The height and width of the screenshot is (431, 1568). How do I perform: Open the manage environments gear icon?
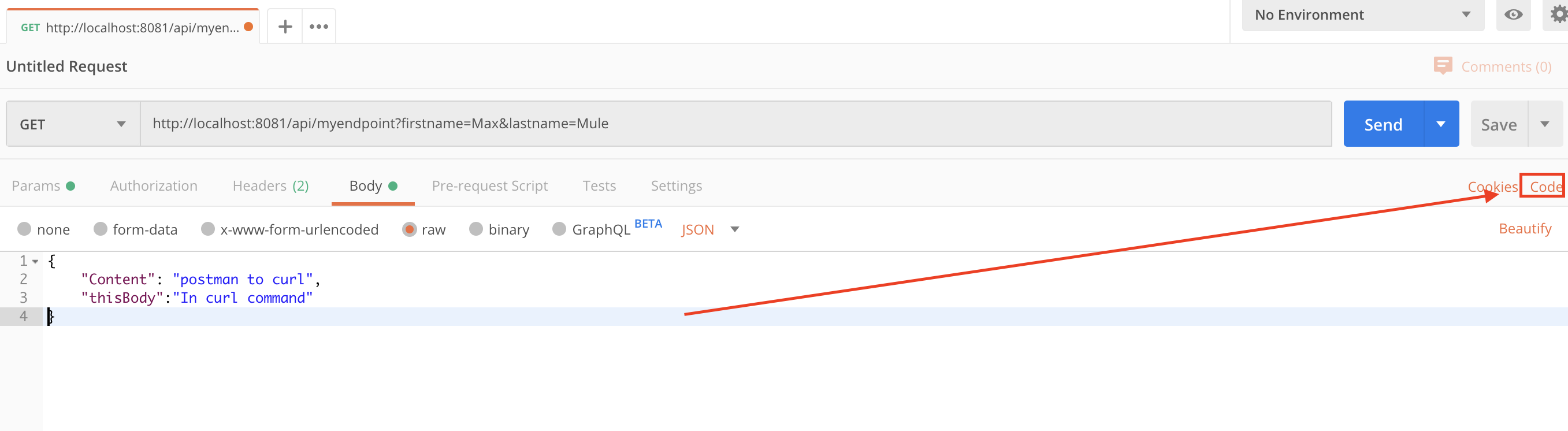point(1557,14)
